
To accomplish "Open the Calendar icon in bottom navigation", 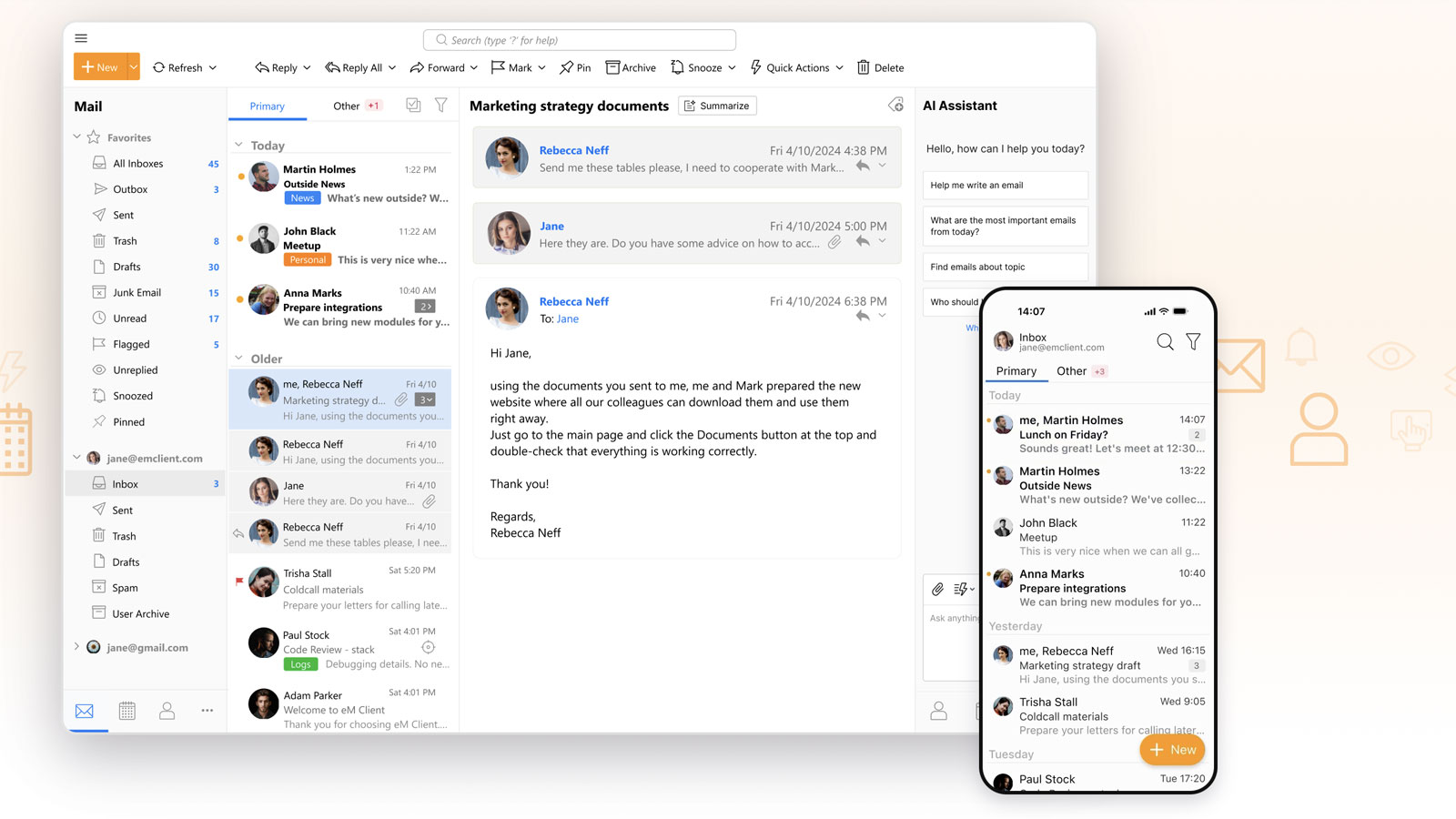I will [x=127, y=711].
